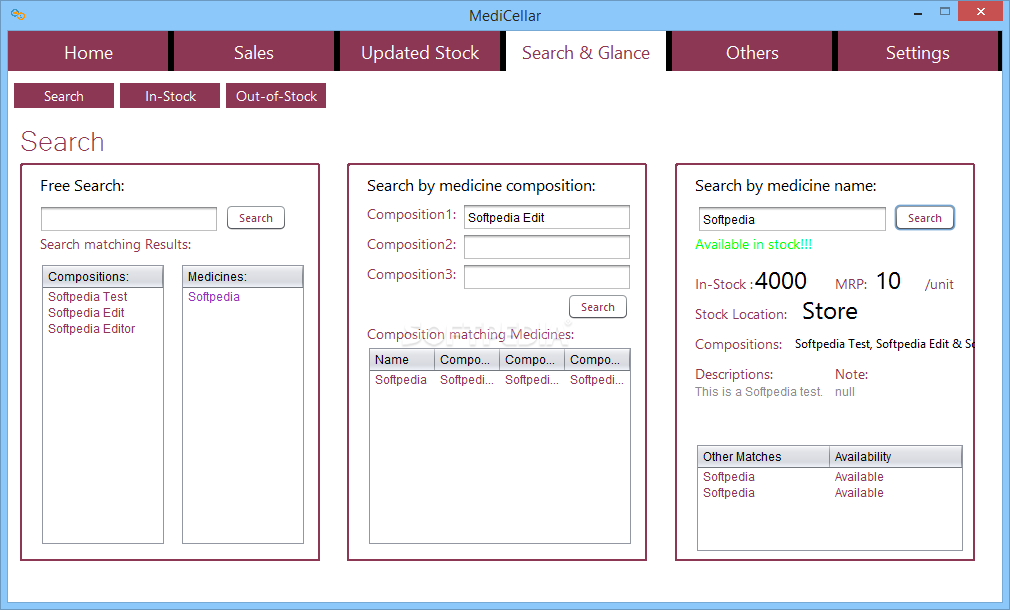Select Softpedia Test in Compositions list
The image size is (1010, 610).
(88, 296)
